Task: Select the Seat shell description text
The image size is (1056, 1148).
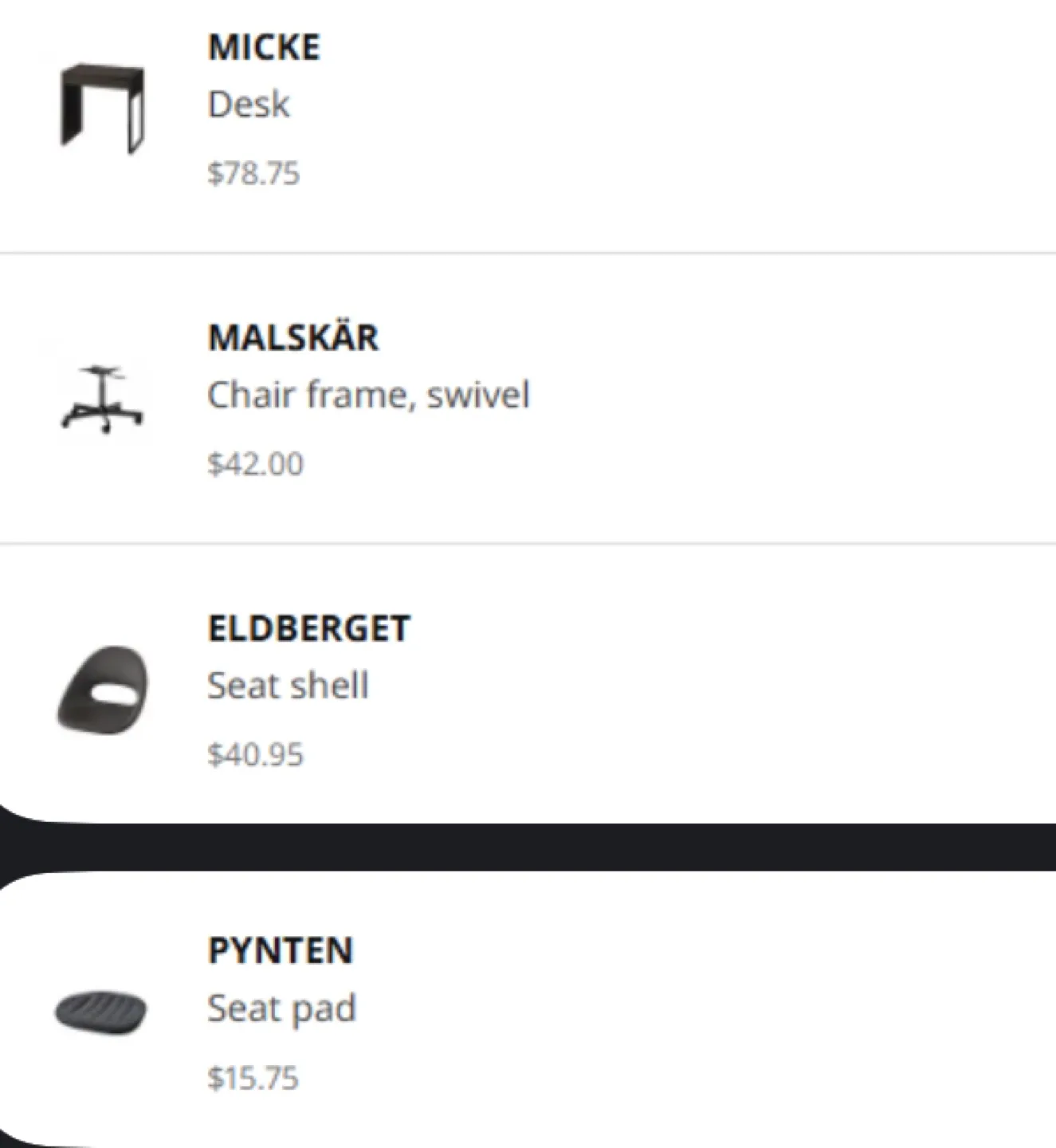Action: point(288,684)
